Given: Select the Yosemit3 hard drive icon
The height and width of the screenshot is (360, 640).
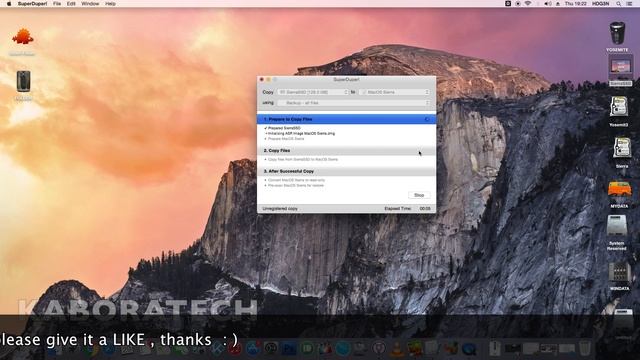Looking at the screenshot, I should click(619, 108).
